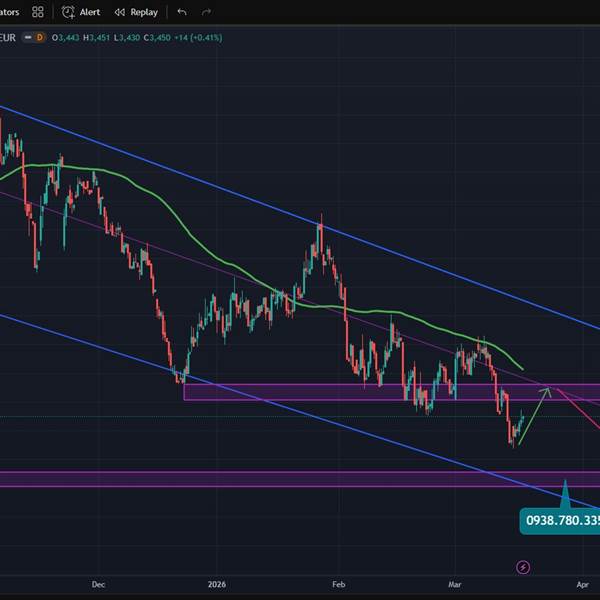Click the Dec label on time axis

coord(98,584)
